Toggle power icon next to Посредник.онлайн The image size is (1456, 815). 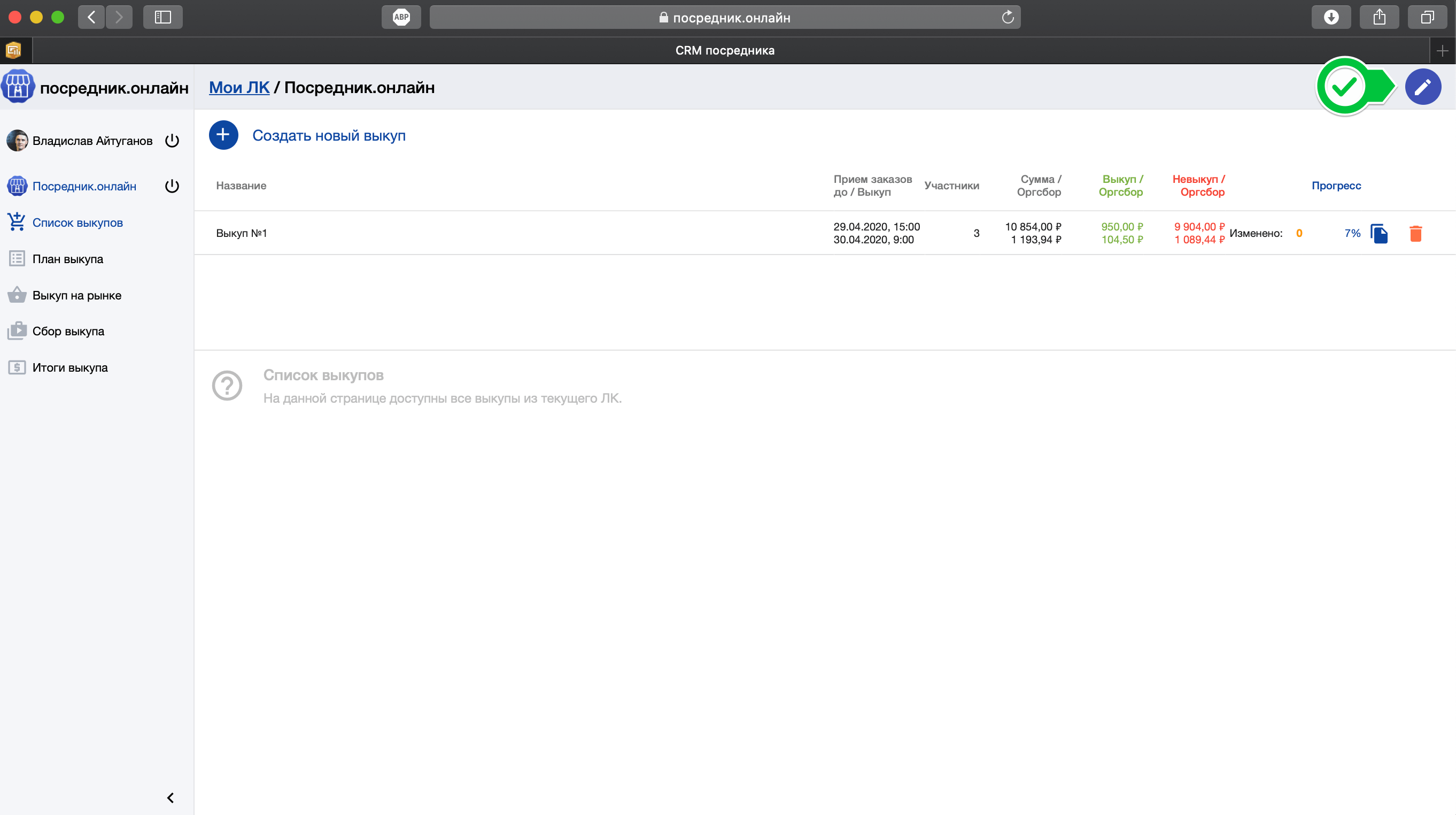[x=172, y=186]
